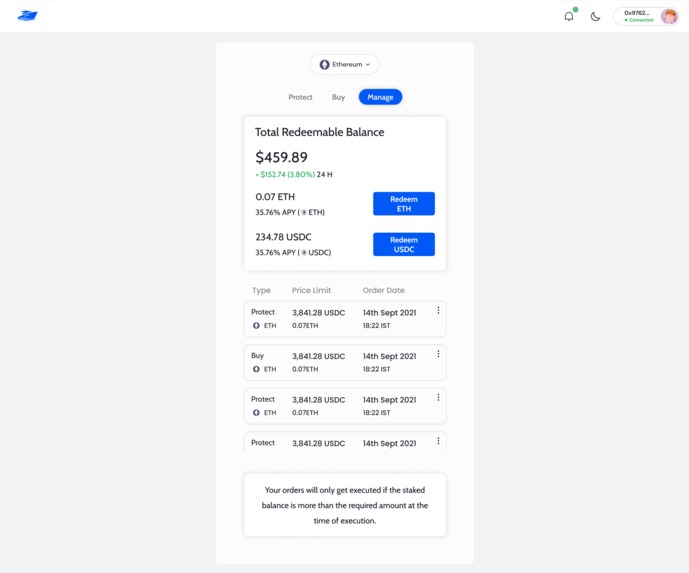Open the notifications bell
Screen dimensions: 689x573
569,16
